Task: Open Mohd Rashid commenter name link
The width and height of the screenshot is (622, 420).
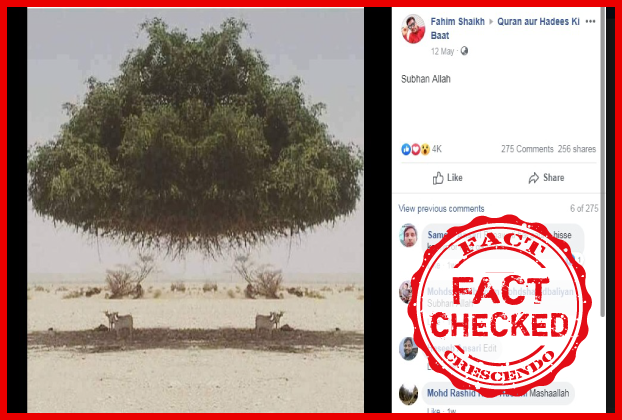Action: point(451,393)
